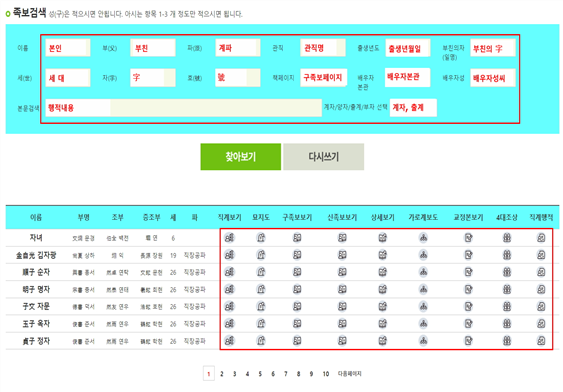Open 4대조상 icon for 정자 row
The image size is (563, 392).
point(507,341)
